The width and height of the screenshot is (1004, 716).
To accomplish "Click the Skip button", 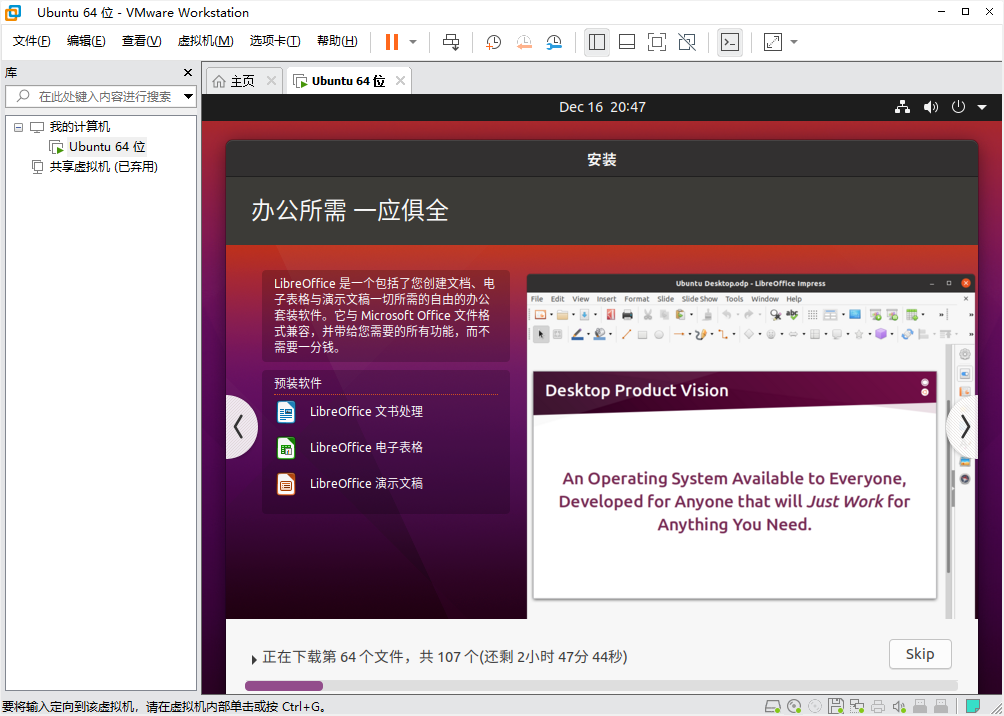I will [x=920, y=654].
